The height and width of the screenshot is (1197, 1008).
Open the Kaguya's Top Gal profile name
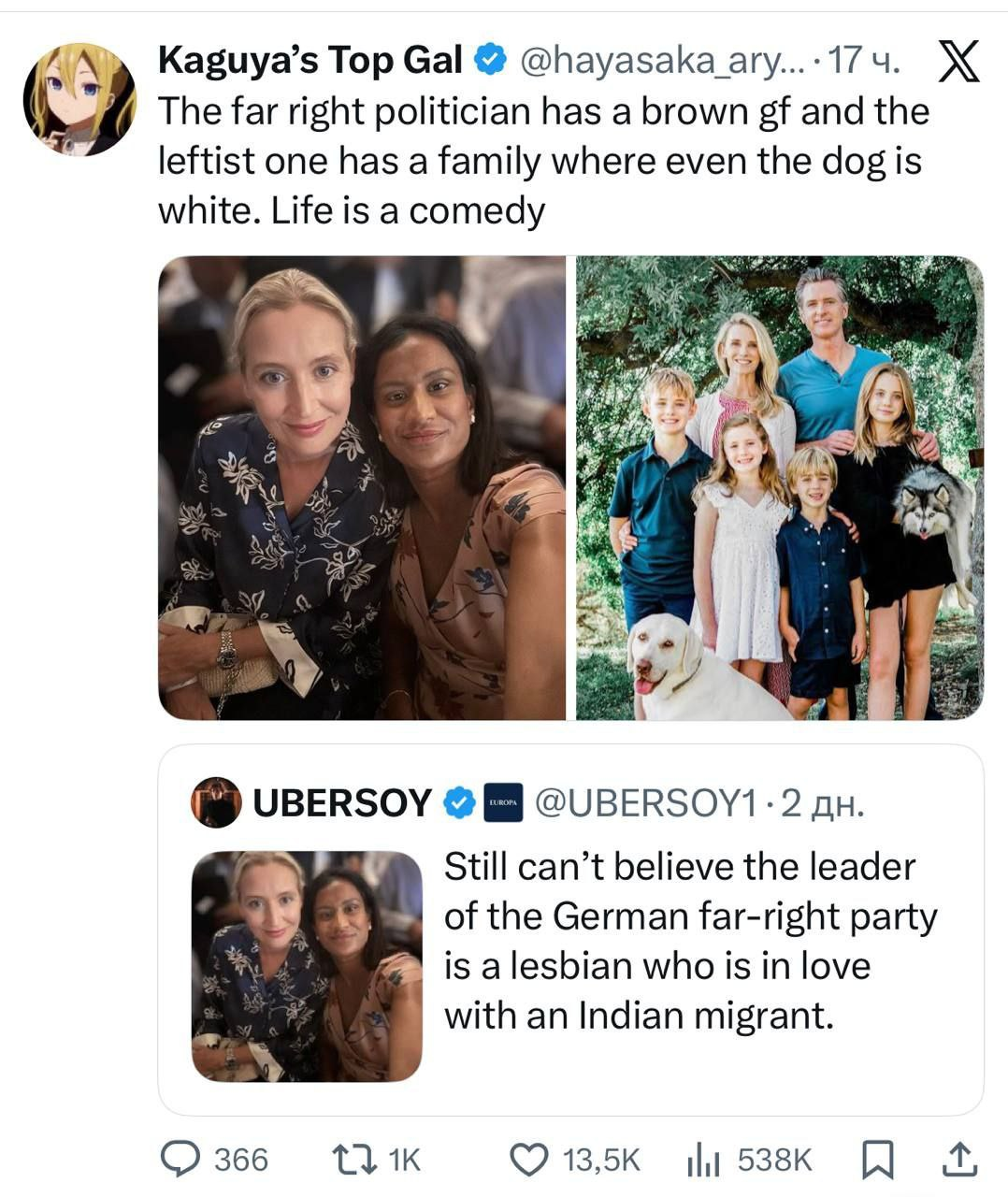pos(310,62)
